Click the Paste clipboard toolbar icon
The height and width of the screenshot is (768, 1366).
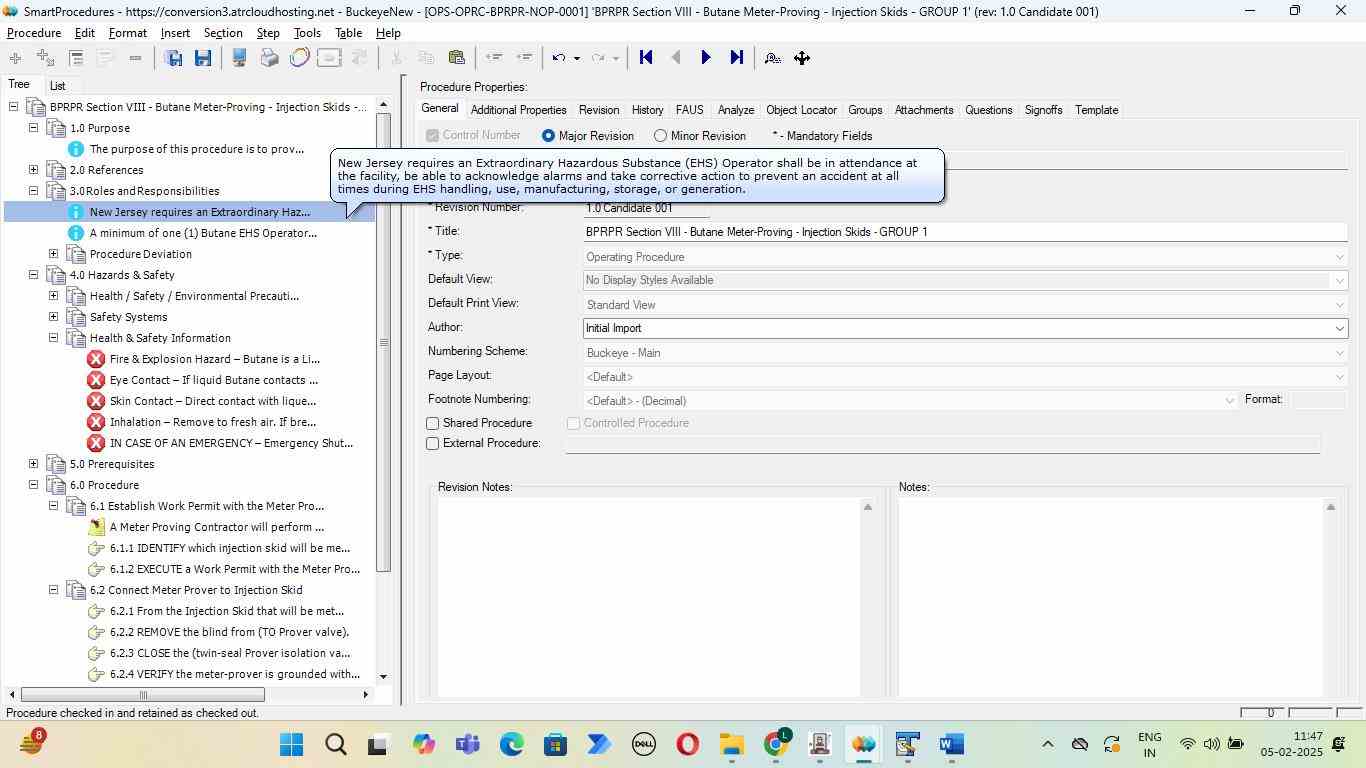[457, 58]
